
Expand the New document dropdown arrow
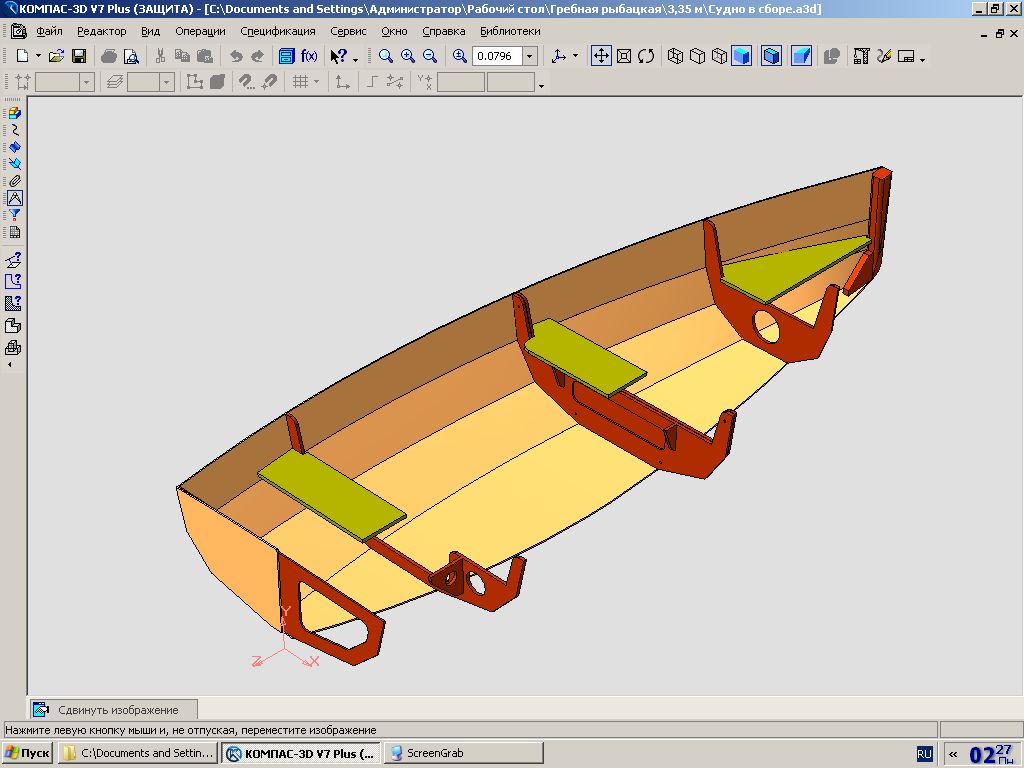[x=38, y=58]
